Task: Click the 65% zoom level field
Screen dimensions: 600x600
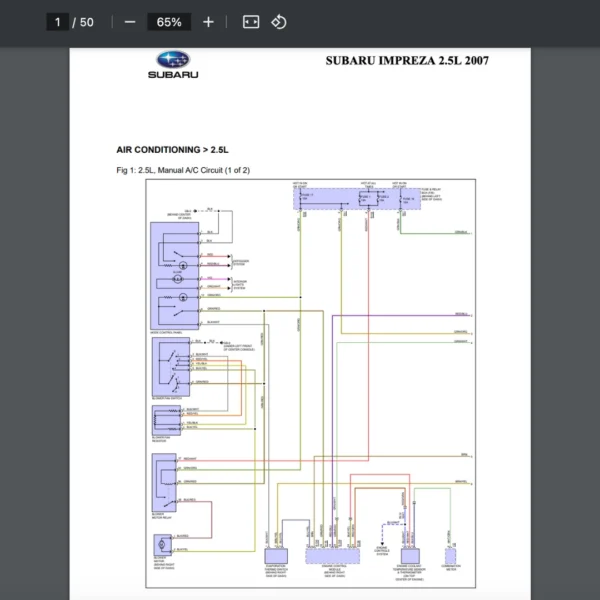Action: point(169,22)
